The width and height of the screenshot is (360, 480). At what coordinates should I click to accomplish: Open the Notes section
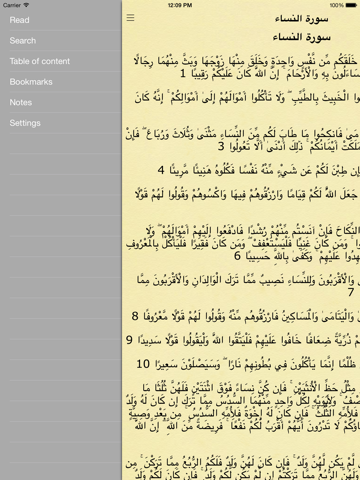[21, 102]
